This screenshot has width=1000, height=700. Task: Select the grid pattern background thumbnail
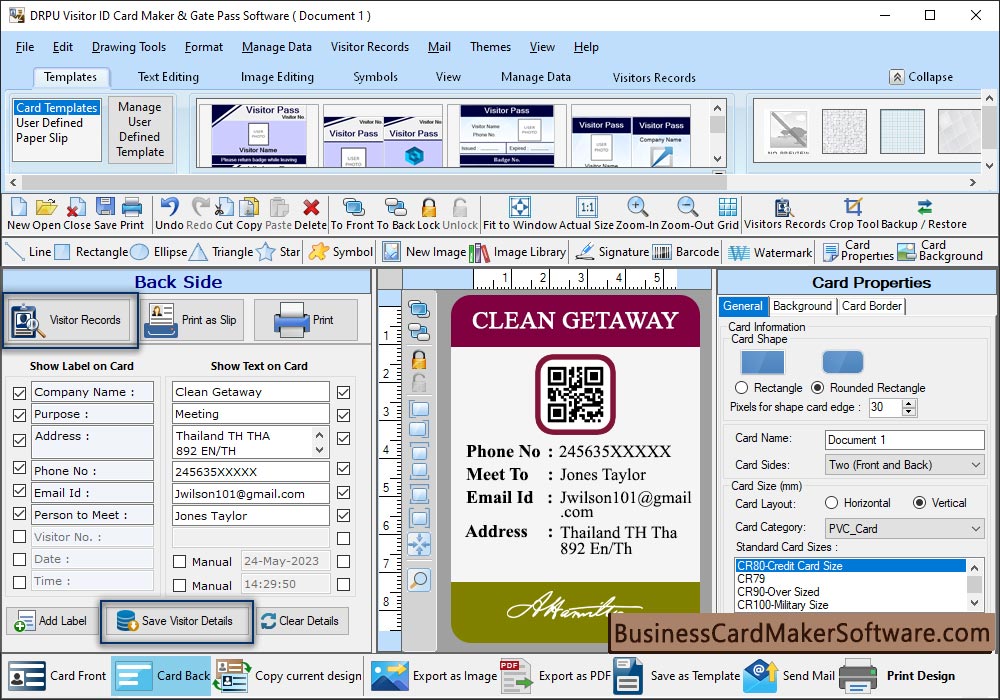[902, 131]
